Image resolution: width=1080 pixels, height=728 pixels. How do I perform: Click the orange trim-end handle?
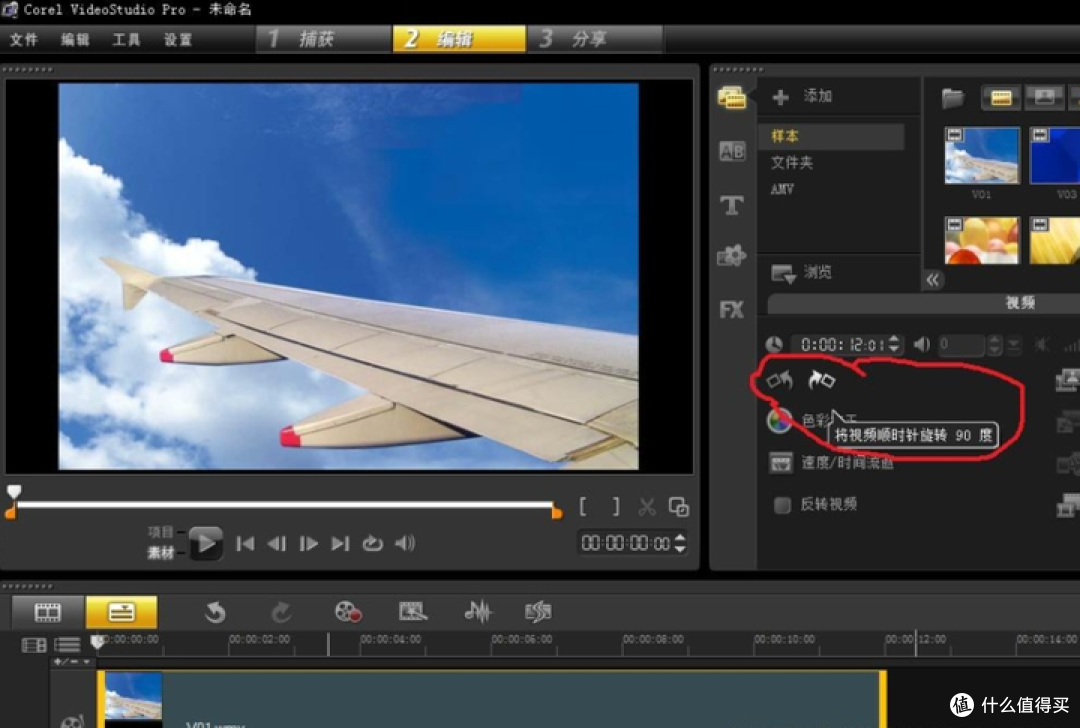557,512
